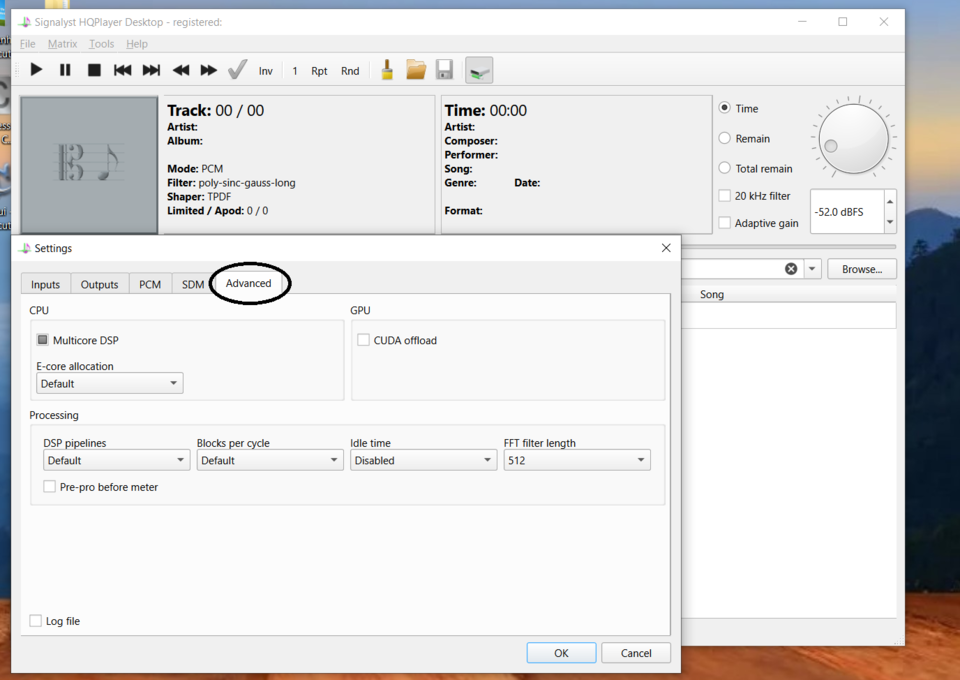Screen dimensions: 960x680
Task: Switch to the Outputs tab
Action: pos(99,285)
